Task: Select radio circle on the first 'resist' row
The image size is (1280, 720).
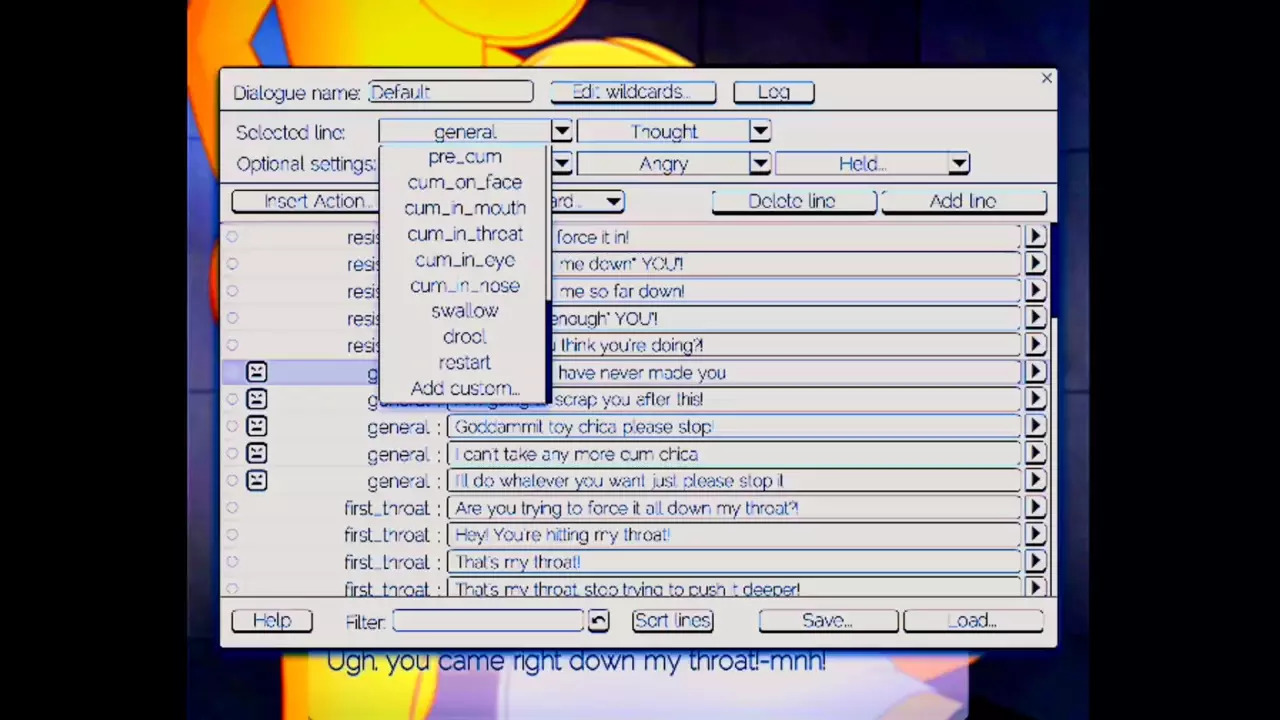Action: point(232,237)
